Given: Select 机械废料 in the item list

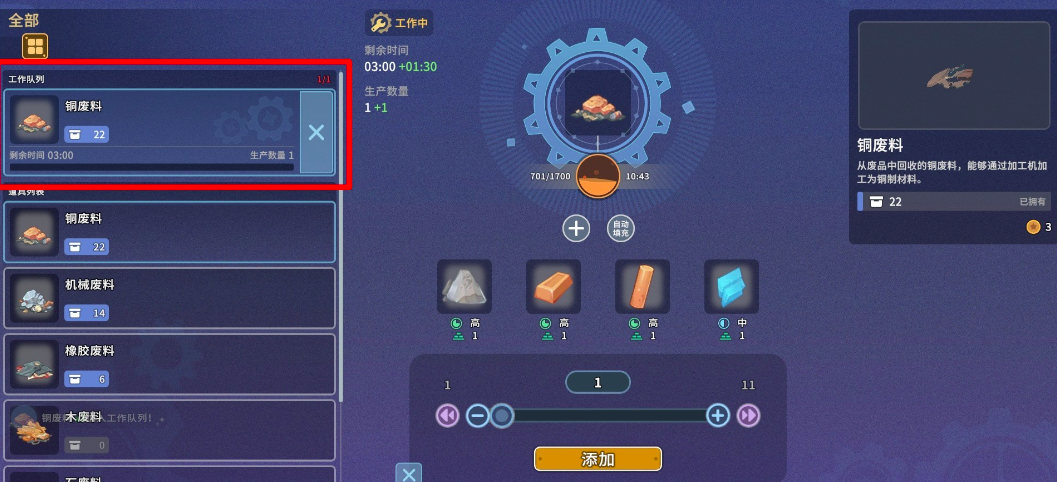Looking at the screenshot, I should click(x=169, y=298).
